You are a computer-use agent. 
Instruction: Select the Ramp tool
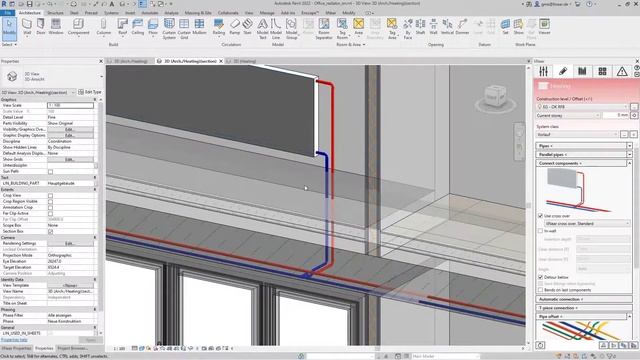[x=235, y=27]
